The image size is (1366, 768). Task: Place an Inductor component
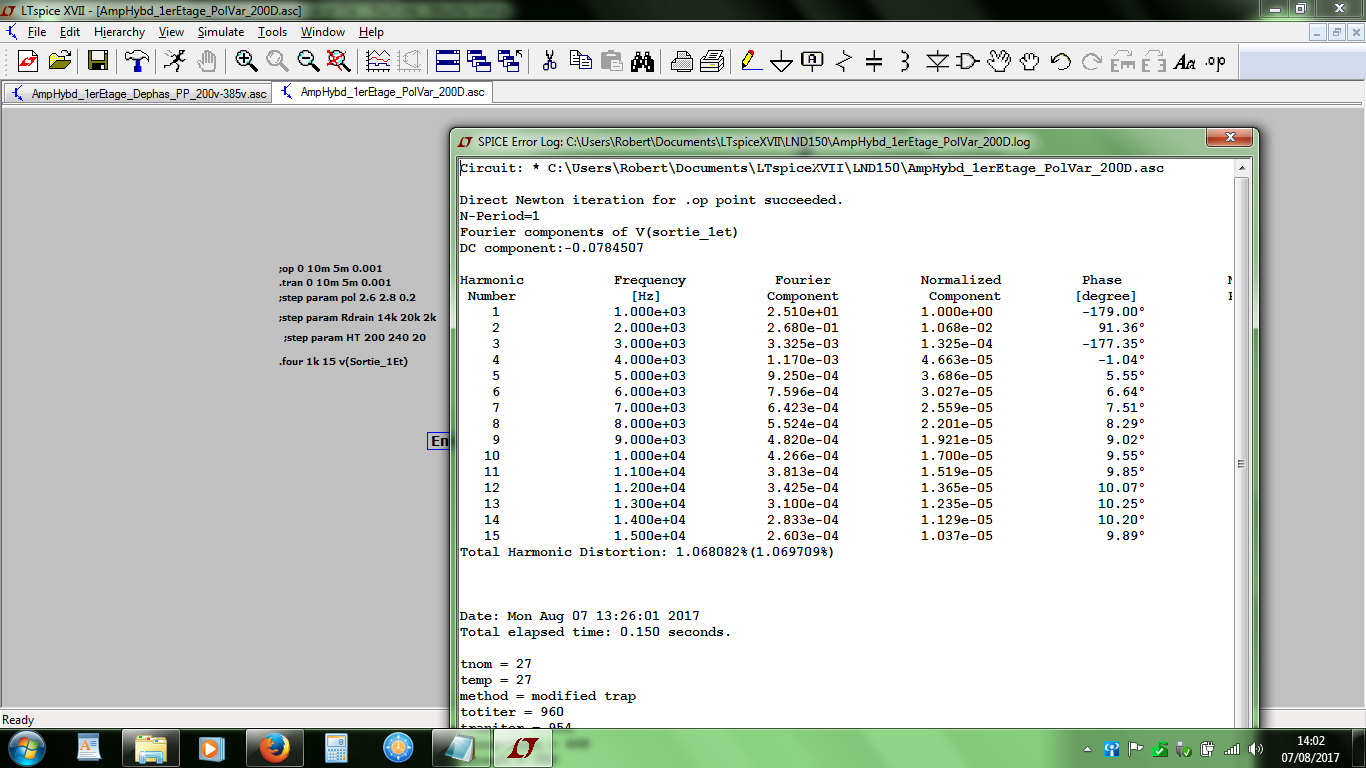(905, 61)
